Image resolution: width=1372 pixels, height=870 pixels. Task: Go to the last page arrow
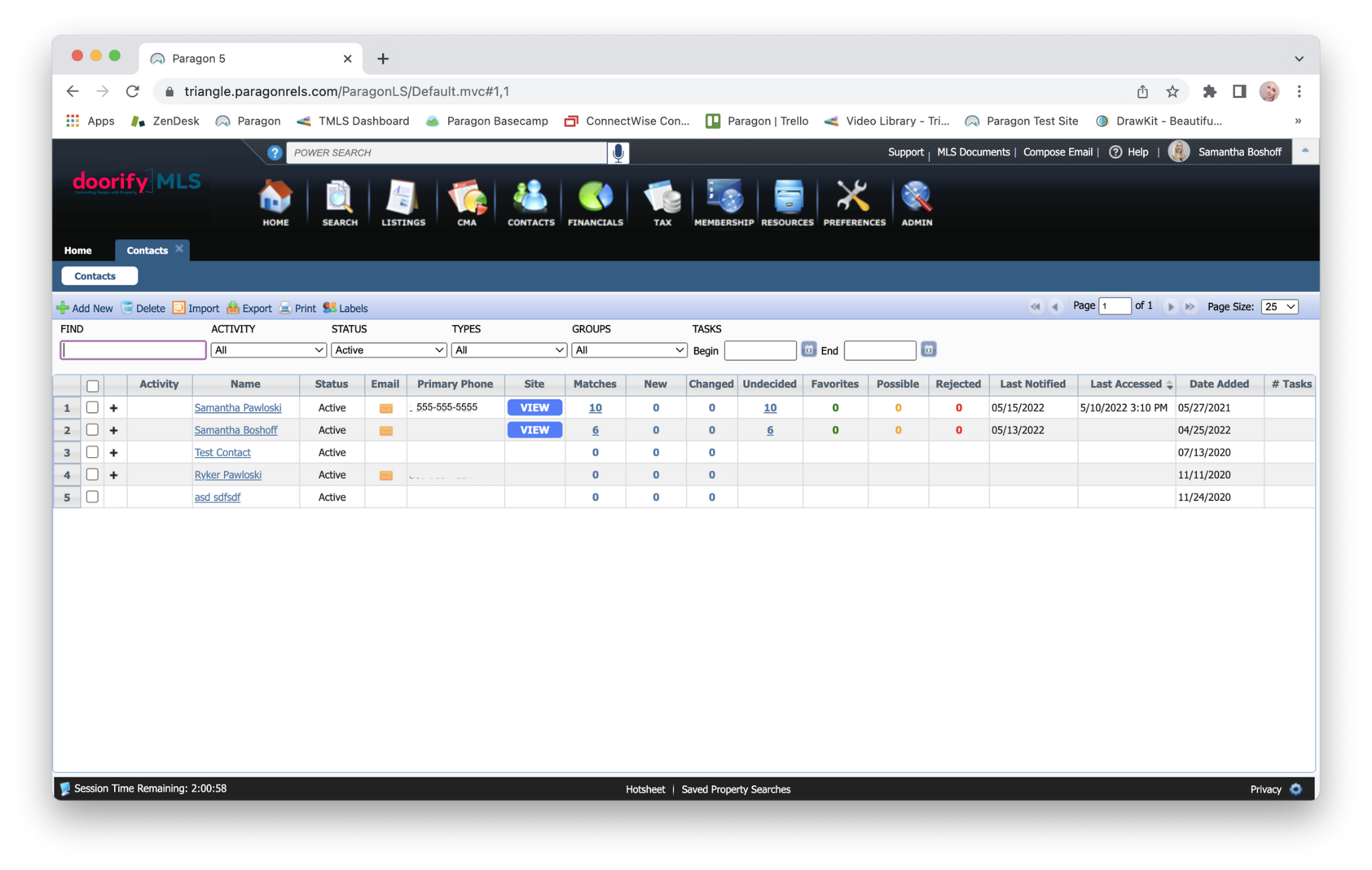pos(1190,307)
